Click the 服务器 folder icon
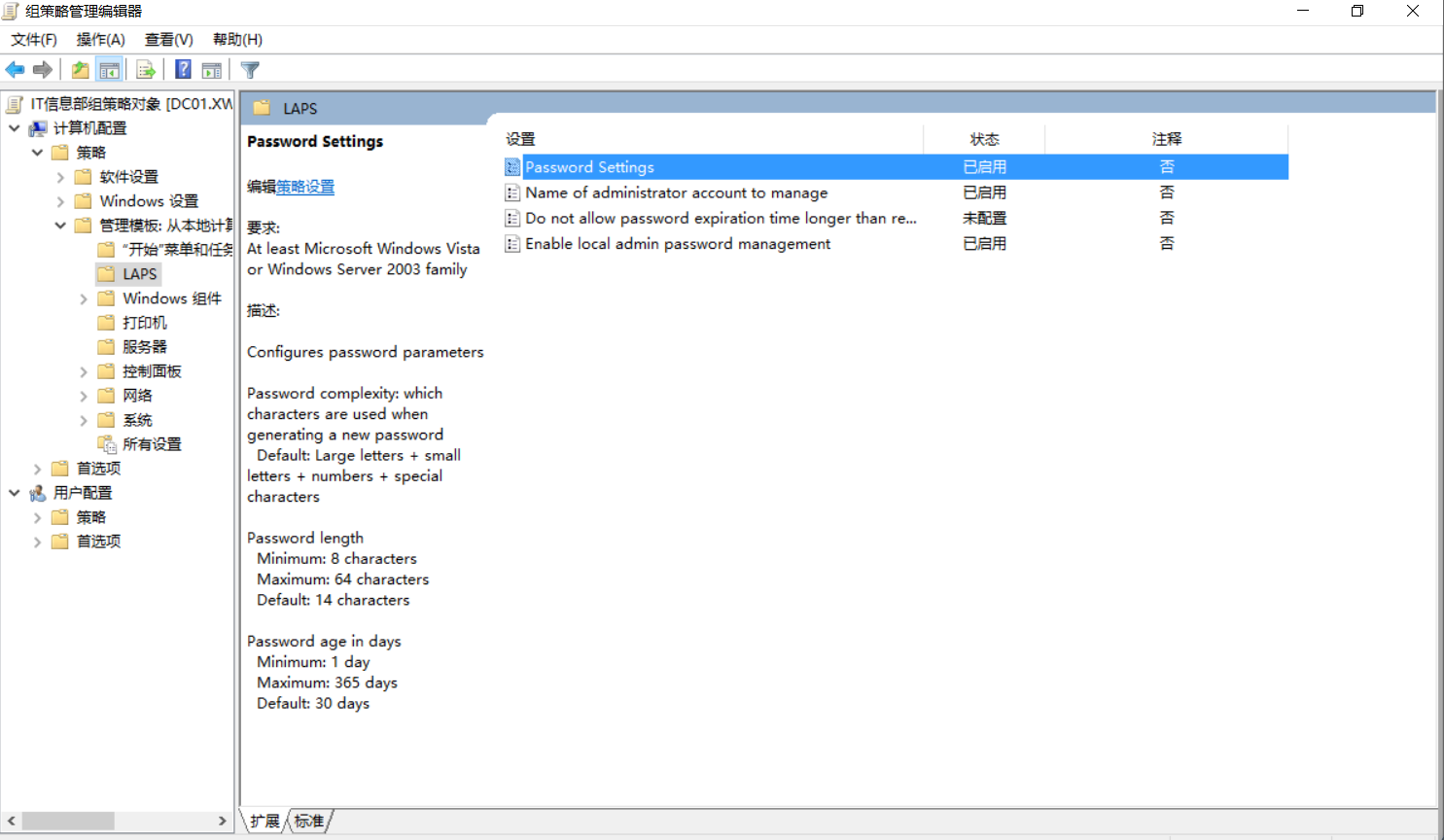1444x840 pixels. click(107, 347)
